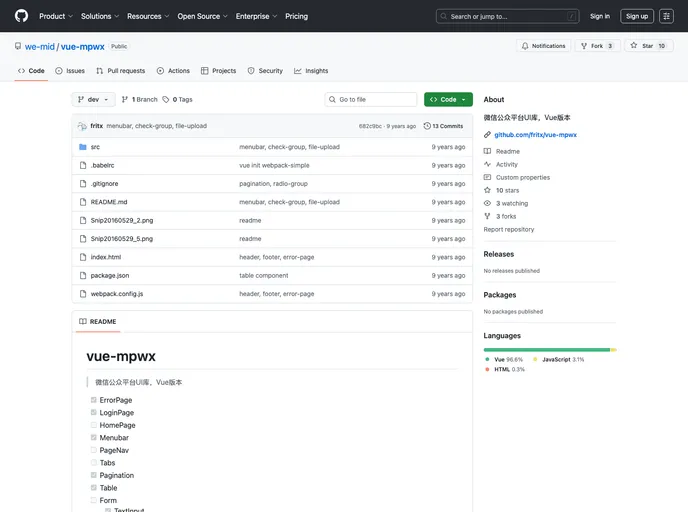
Task: Click the bell icon in Notifications
Action: pos(525,46)
